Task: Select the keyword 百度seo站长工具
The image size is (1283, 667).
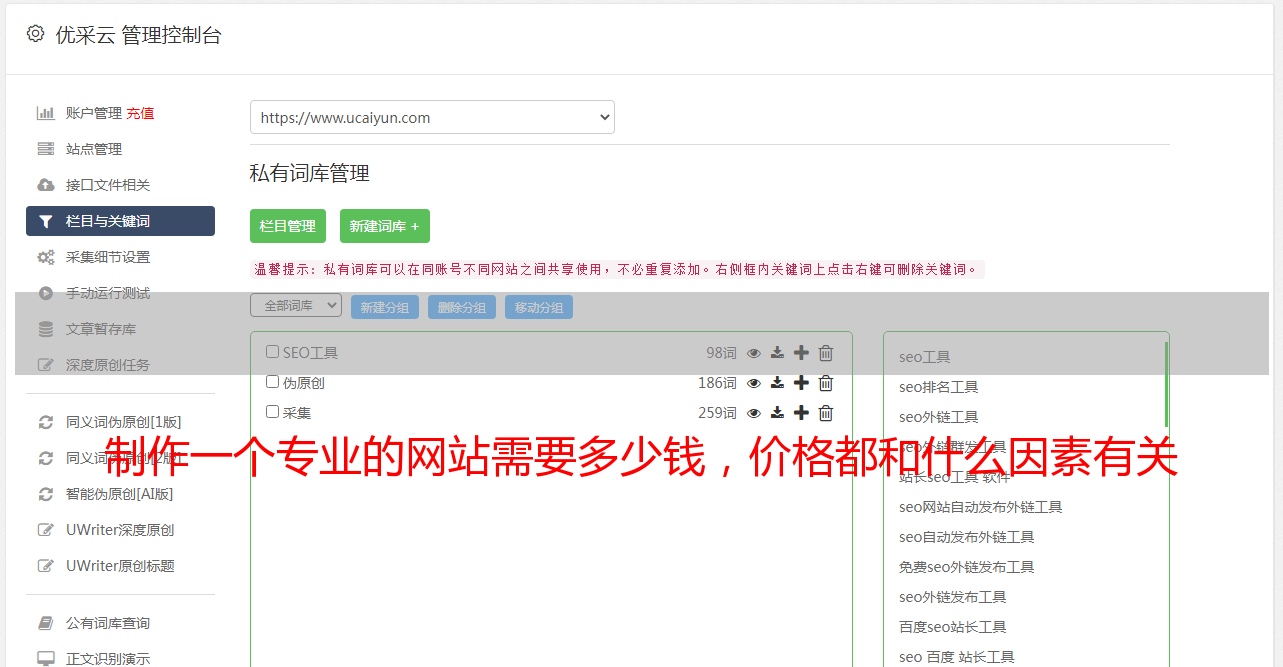Action: coord(952,627)
